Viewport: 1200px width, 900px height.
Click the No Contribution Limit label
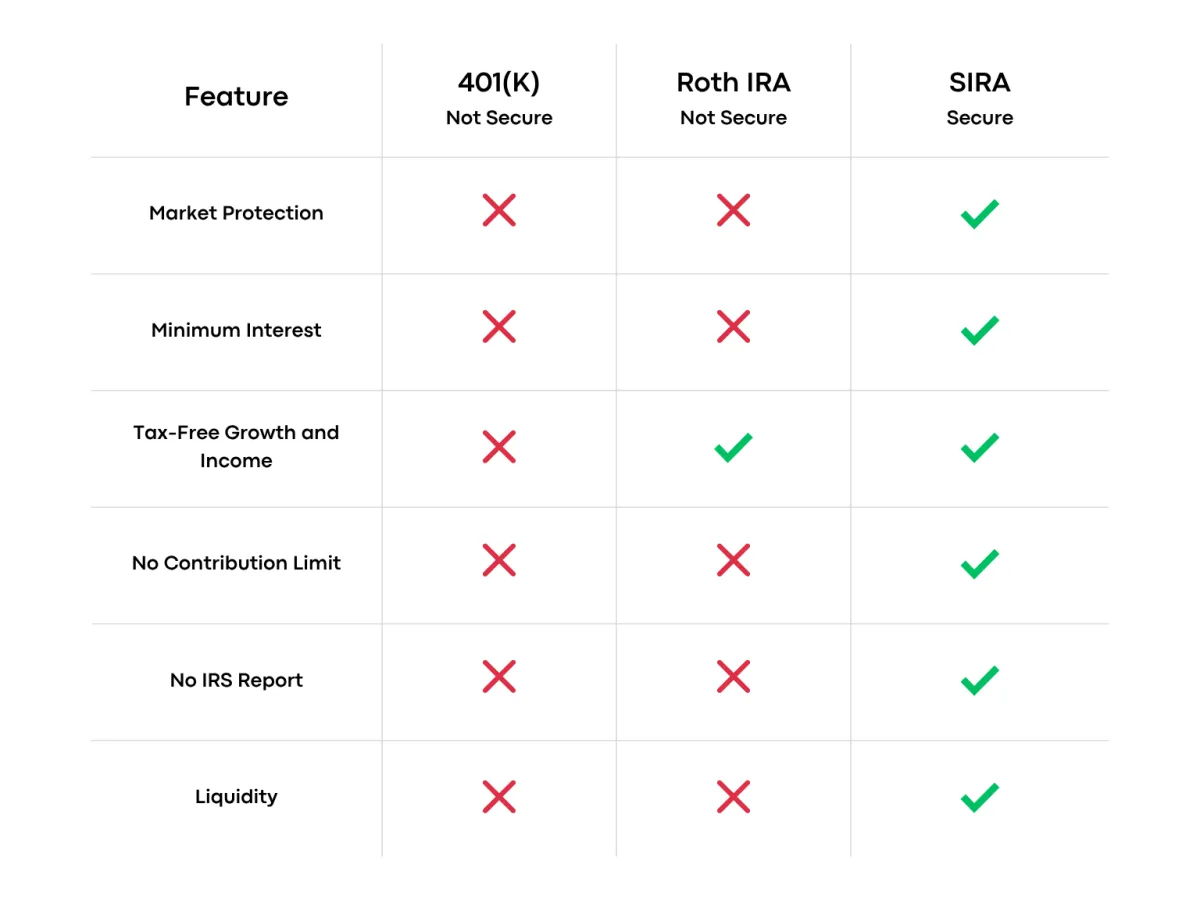click(236, 563)
